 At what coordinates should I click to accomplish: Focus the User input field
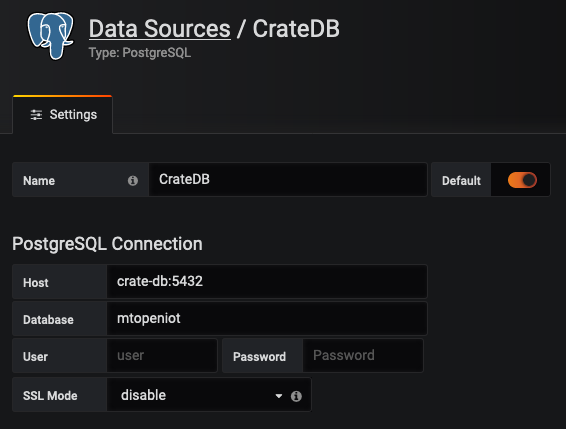tap(162, 356)
